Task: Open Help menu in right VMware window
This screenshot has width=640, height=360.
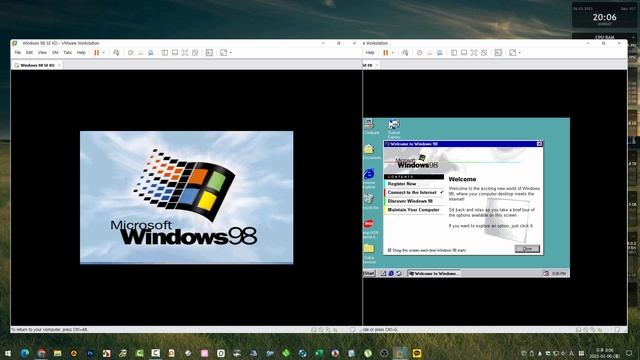Action: pos(370,53)
